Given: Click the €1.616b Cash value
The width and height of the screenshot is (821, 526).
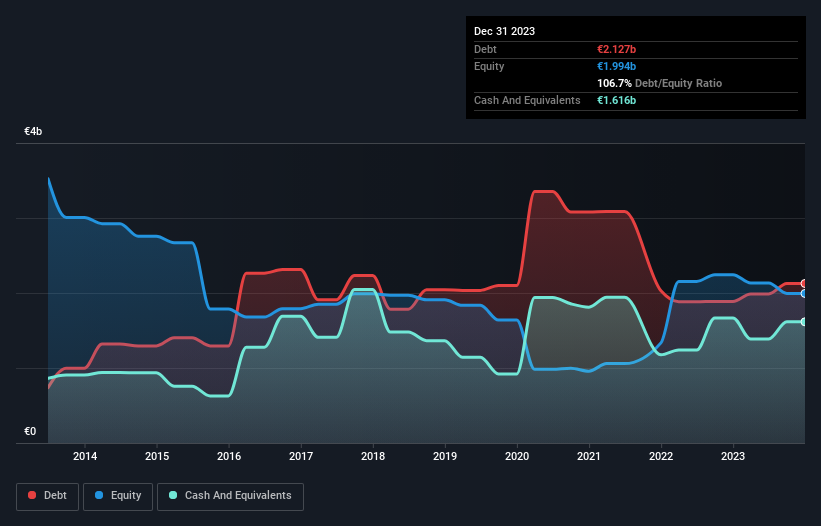Looking at the screenshot, I should point(616,100).
